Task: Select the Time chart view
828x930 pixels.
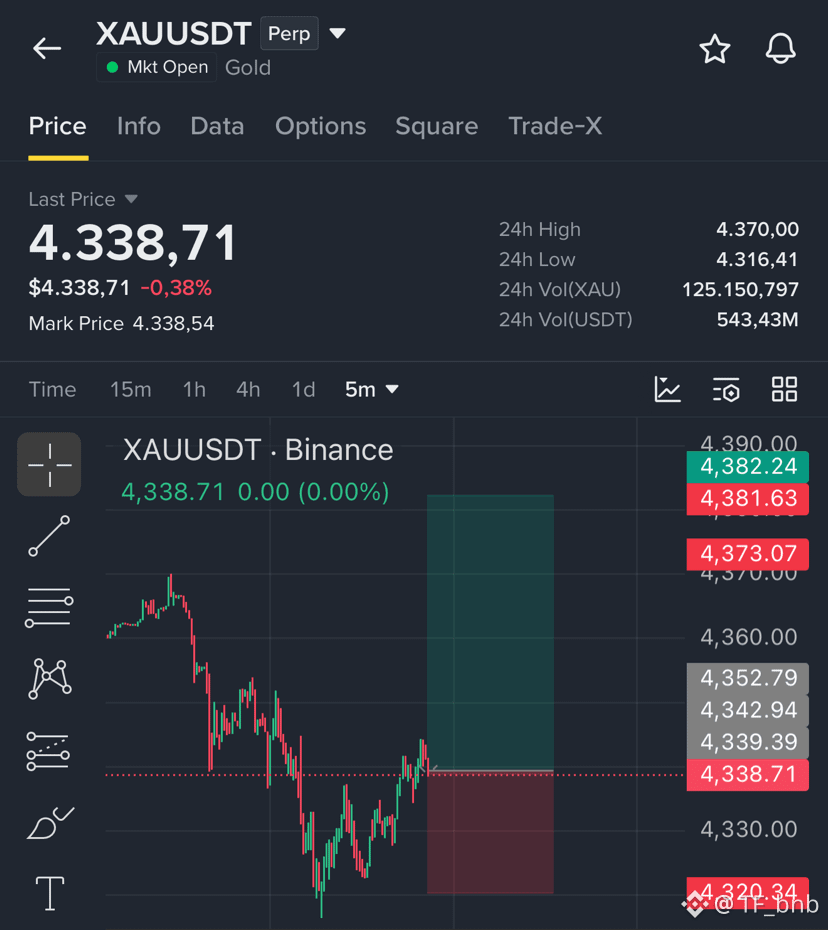Action: pyautogui.click(x=52, y=390)
